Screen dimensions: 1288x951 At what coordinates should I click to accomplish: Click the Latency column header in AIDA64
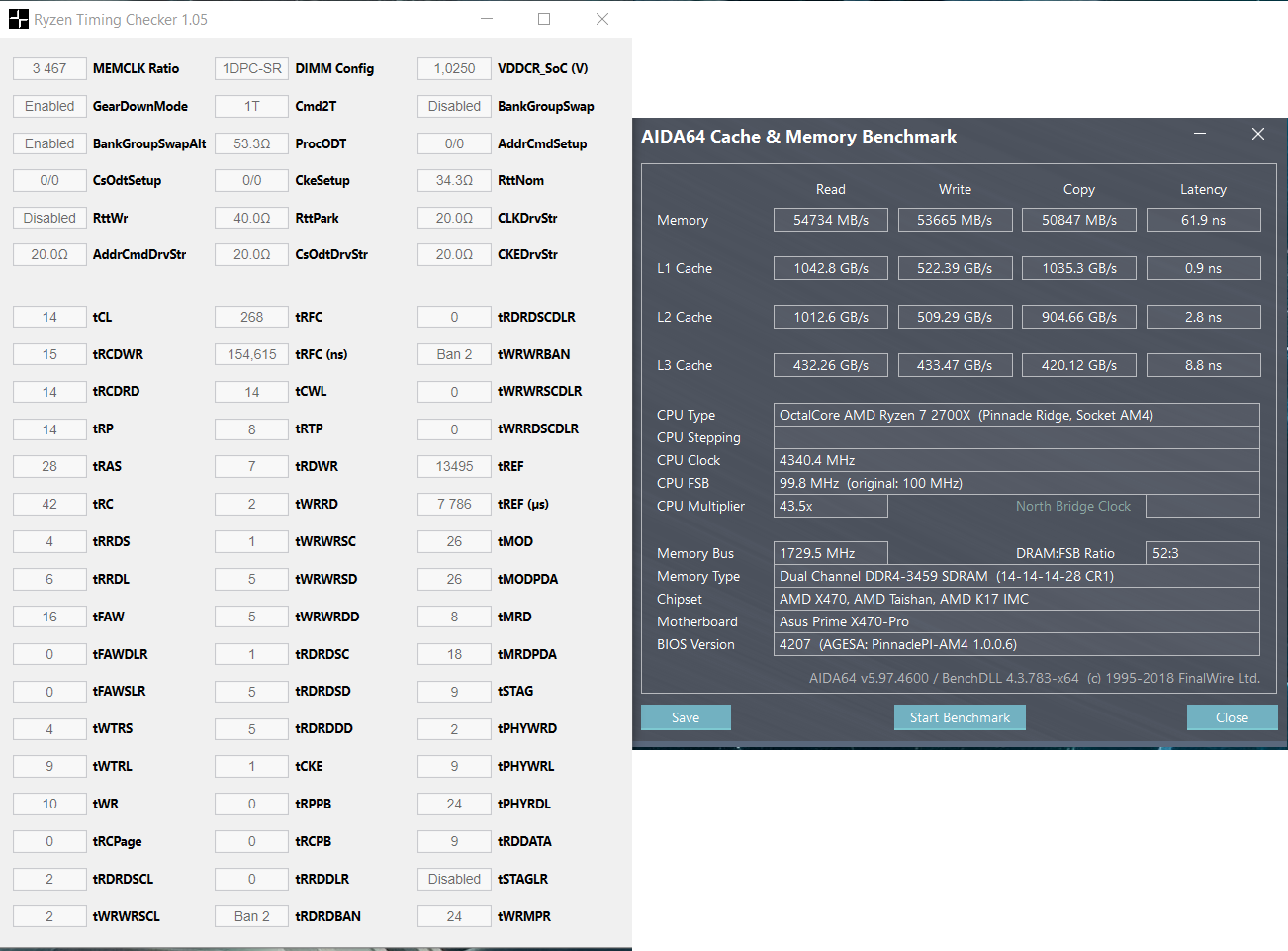click(x=1203, y=189)
